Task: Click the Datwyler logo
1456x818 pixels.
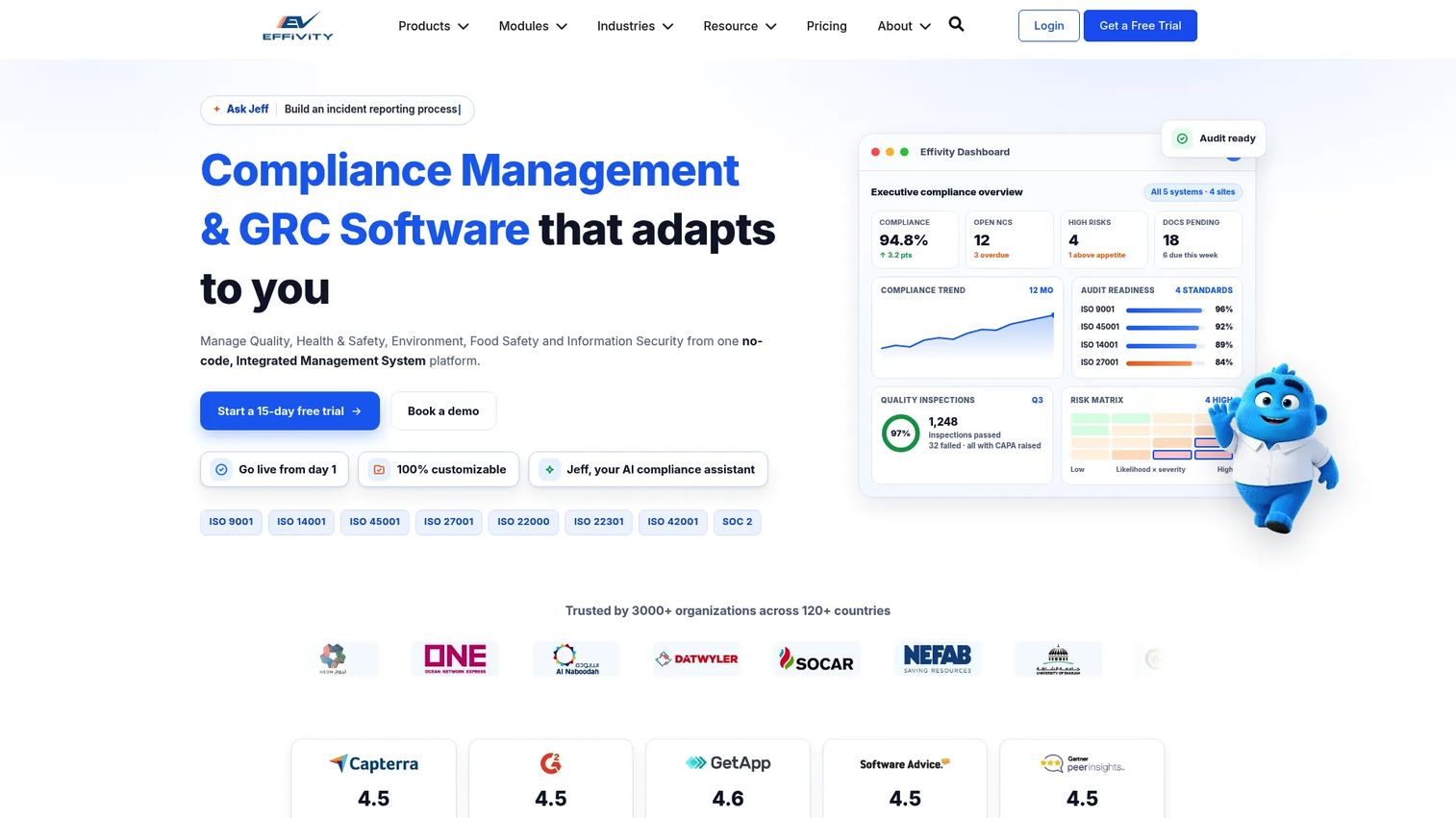Action: 696,658
